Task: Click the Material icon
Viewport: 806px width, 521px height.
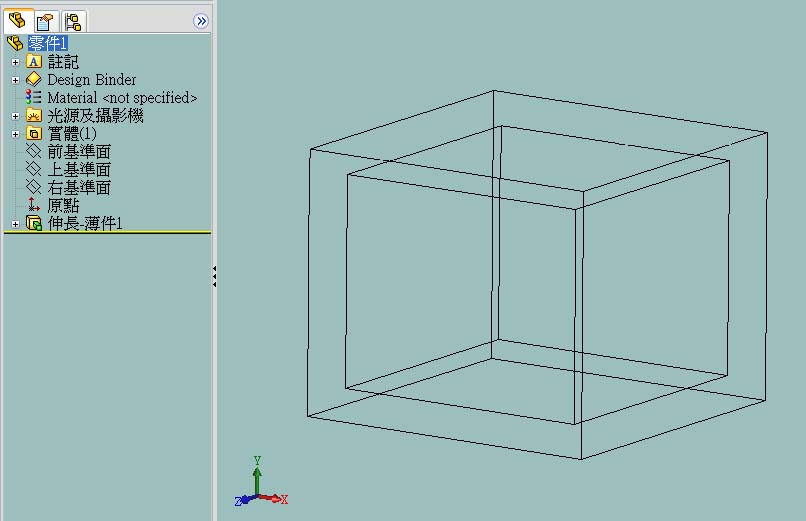Action: pyautogui.click(x=33, y=97)
